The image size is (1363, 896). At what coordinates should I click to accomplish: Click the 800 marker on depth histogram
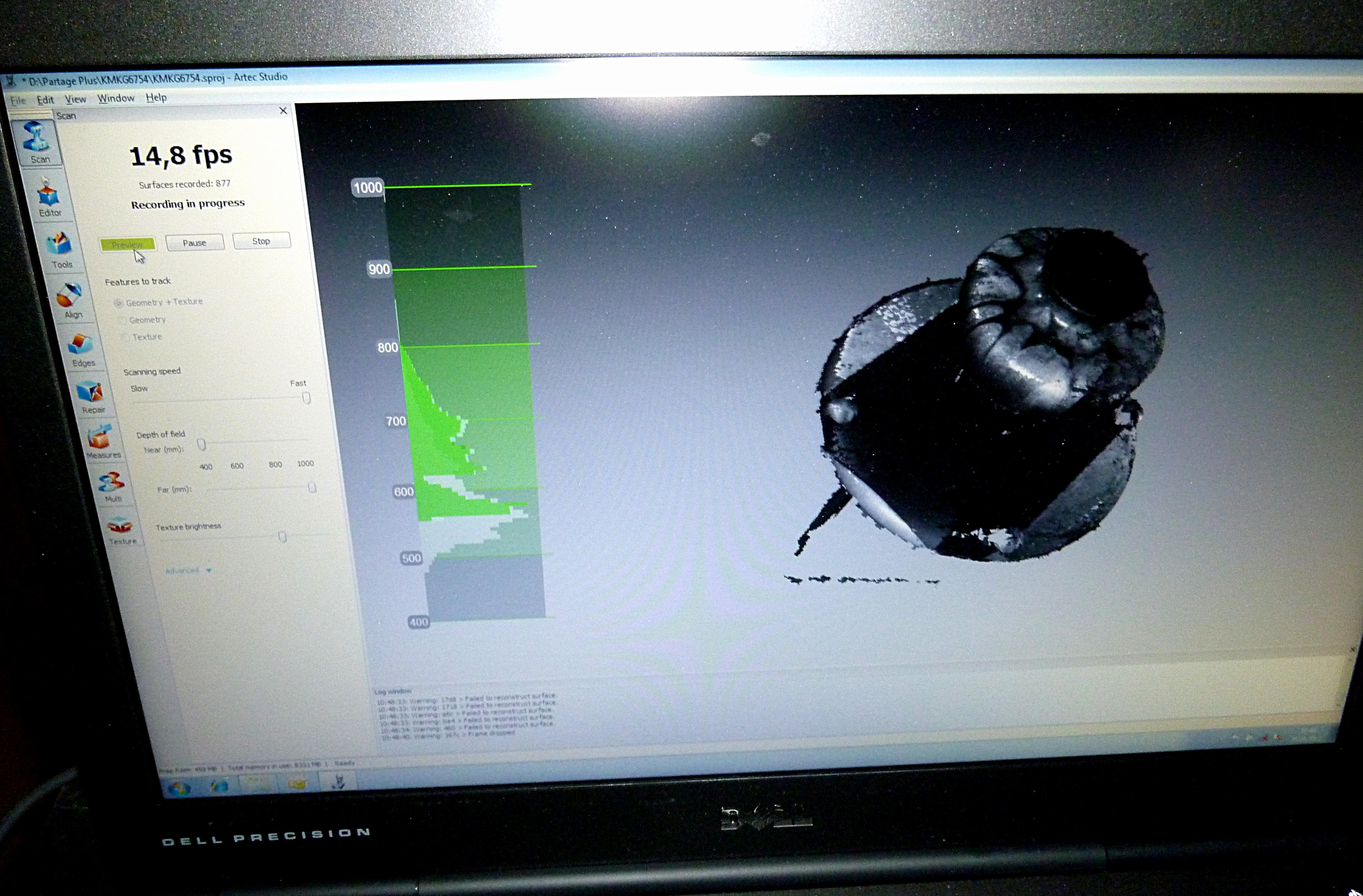coord(387,347)
